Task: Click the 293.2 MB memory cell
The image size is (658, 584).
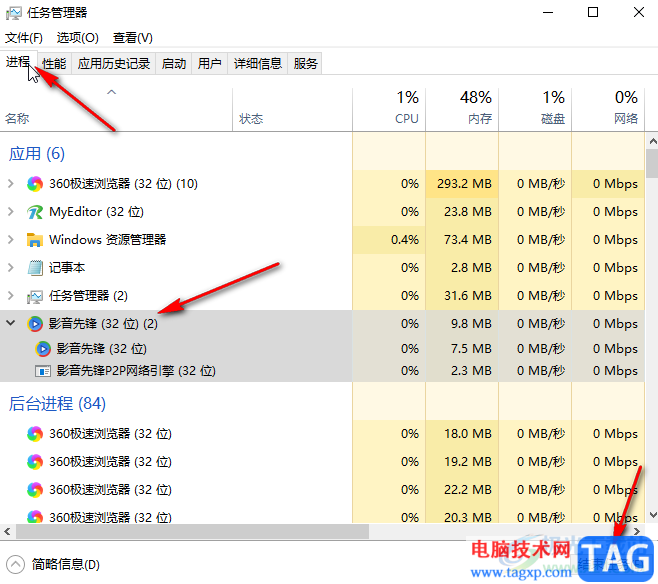Action: pyautogui.click(x=462, y=184)
